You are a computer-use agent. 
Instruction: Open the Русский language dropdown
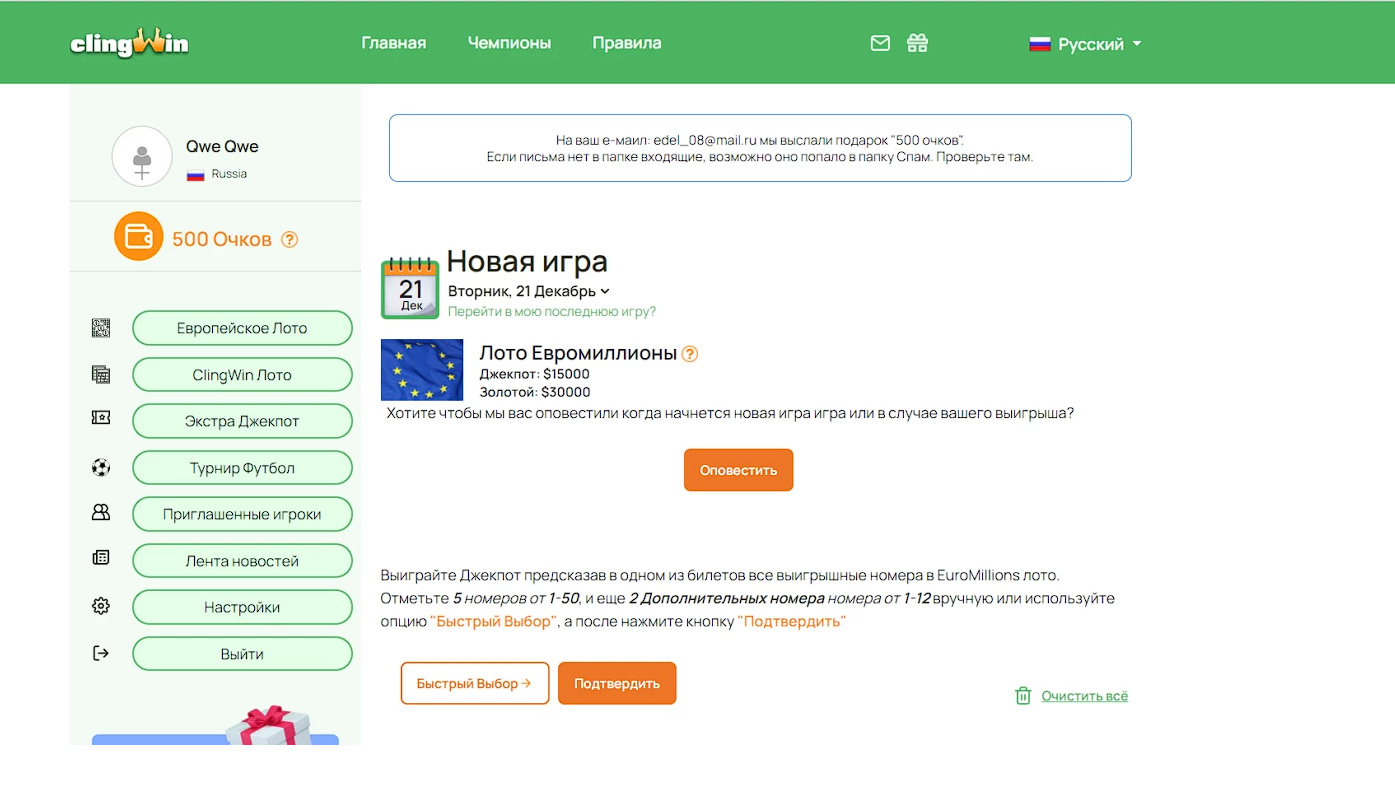click(1085, 44)
